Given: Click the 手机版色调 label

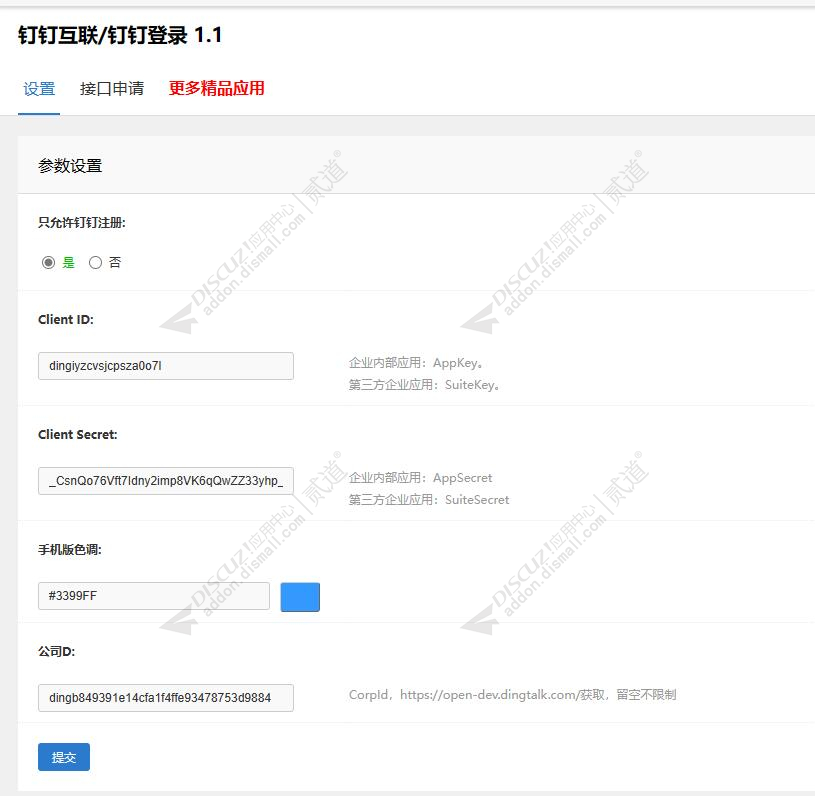Looking at the screenshot, I should click(x=70, y=550).
